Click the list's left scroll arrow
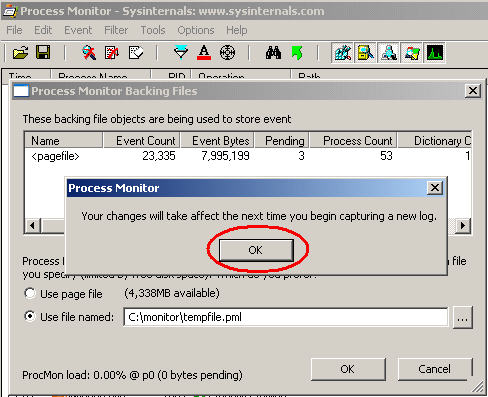 coord(32,226)
